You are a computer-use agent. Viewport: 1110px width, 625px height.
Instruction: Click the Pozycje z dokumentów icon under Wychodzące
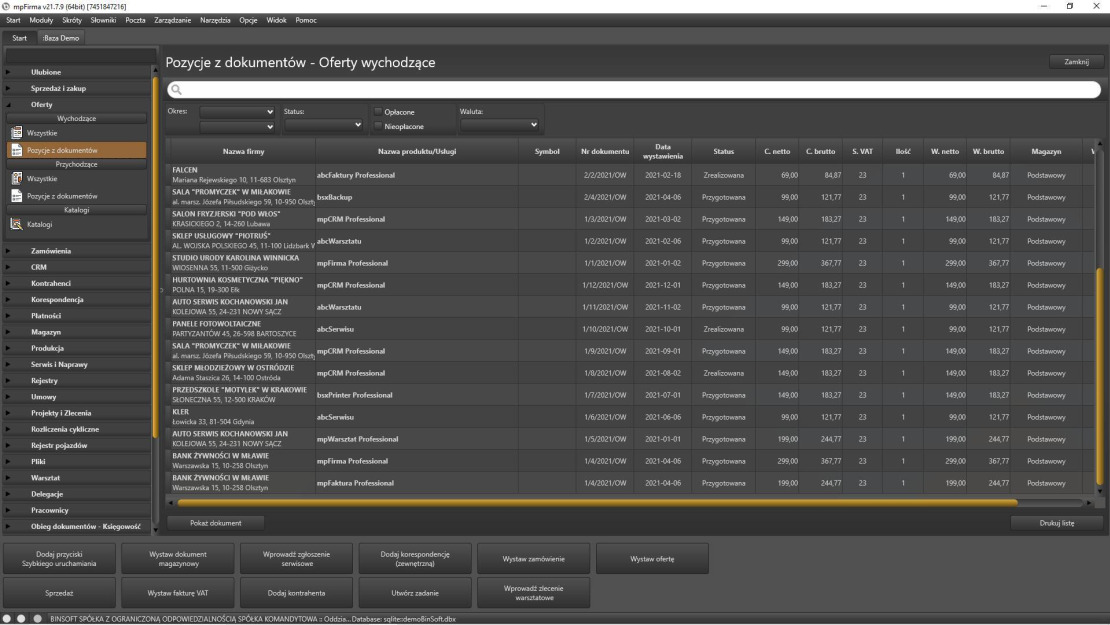tap(16, 150)
